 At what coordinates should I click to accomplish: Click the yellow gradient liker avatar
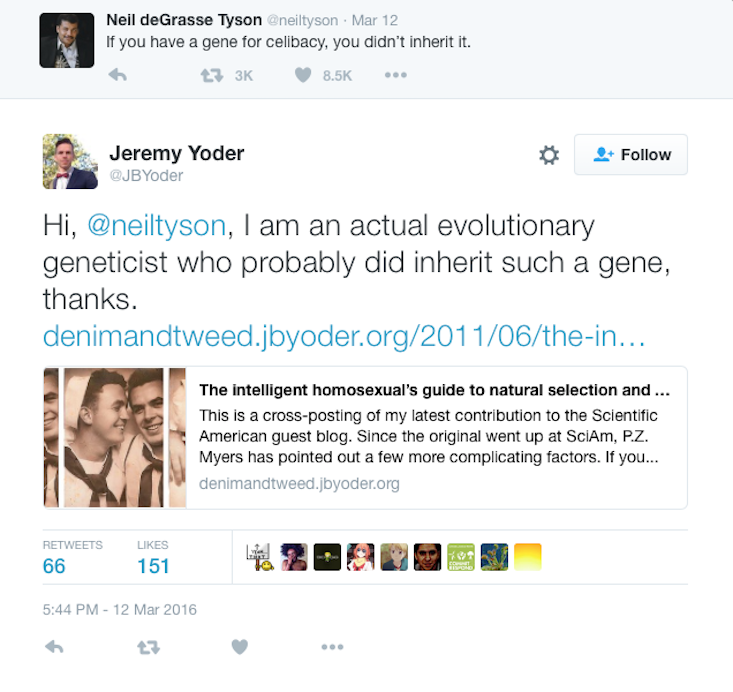coord(528,557)
